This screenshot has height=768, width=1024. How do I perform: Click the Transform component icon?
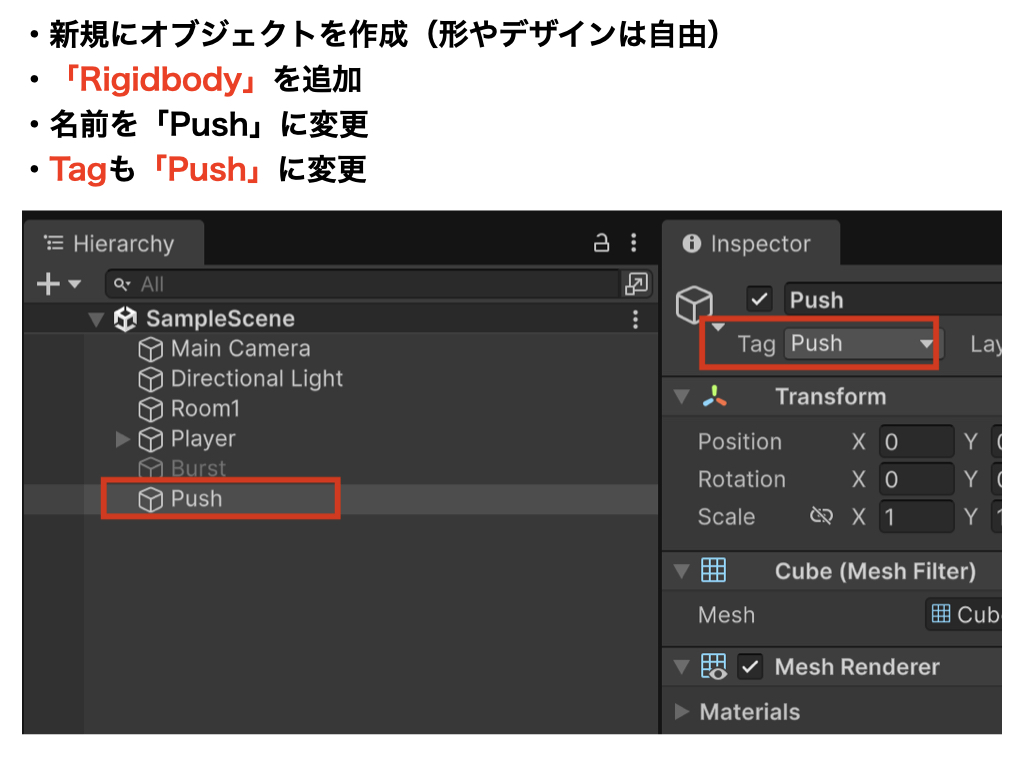(x=714, y=397)
